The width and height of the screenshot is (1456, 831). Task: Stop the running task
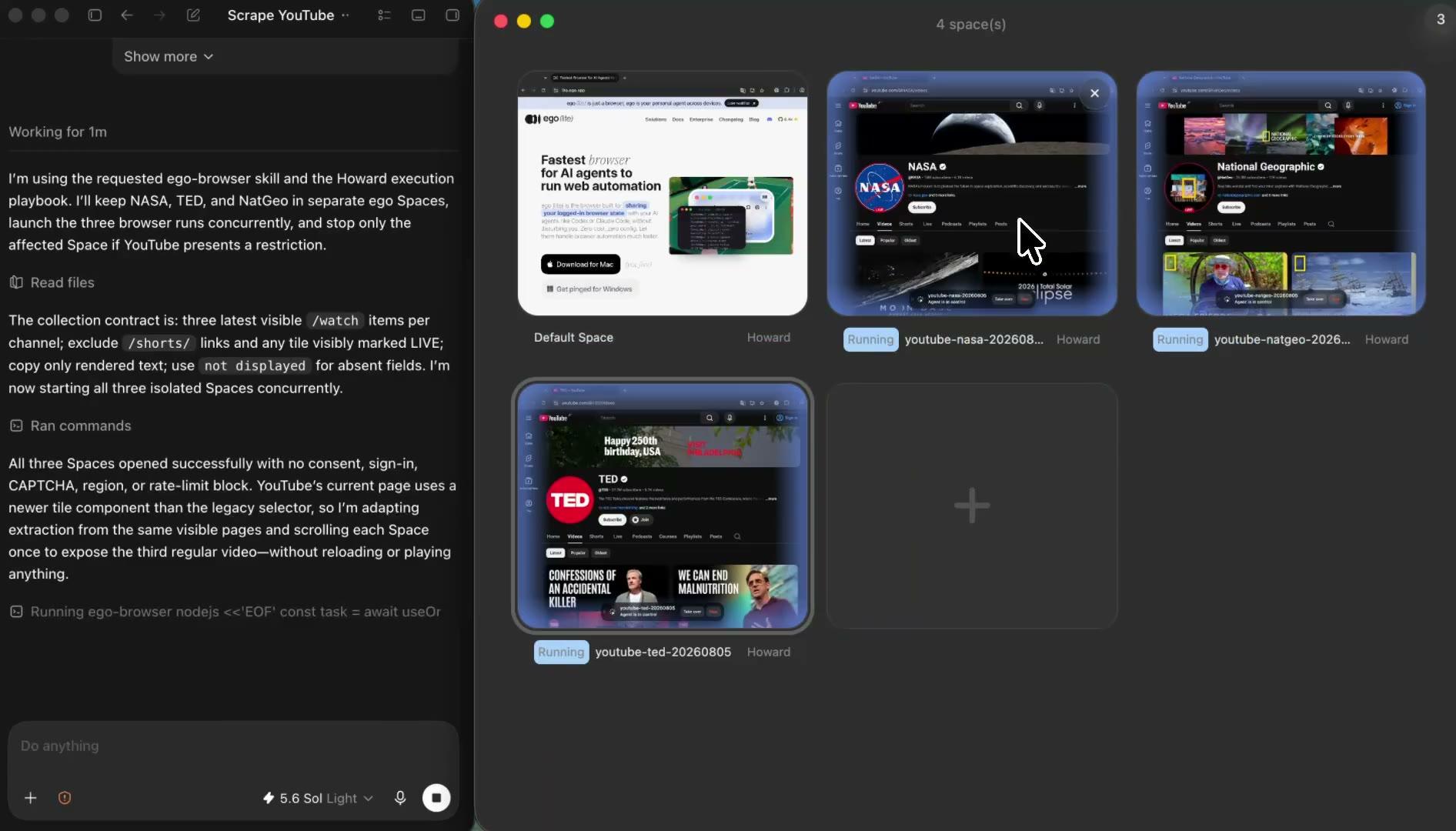coord(436,798)
